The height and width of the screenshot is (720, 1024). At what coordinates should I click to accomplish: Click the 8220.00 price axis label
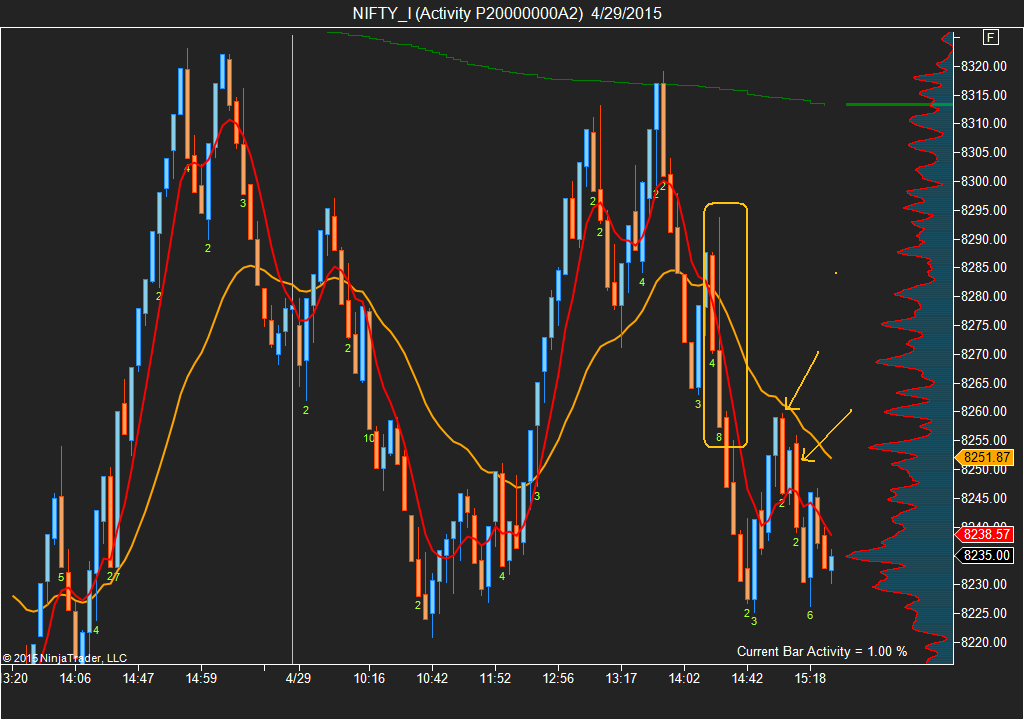click(984, 642)
